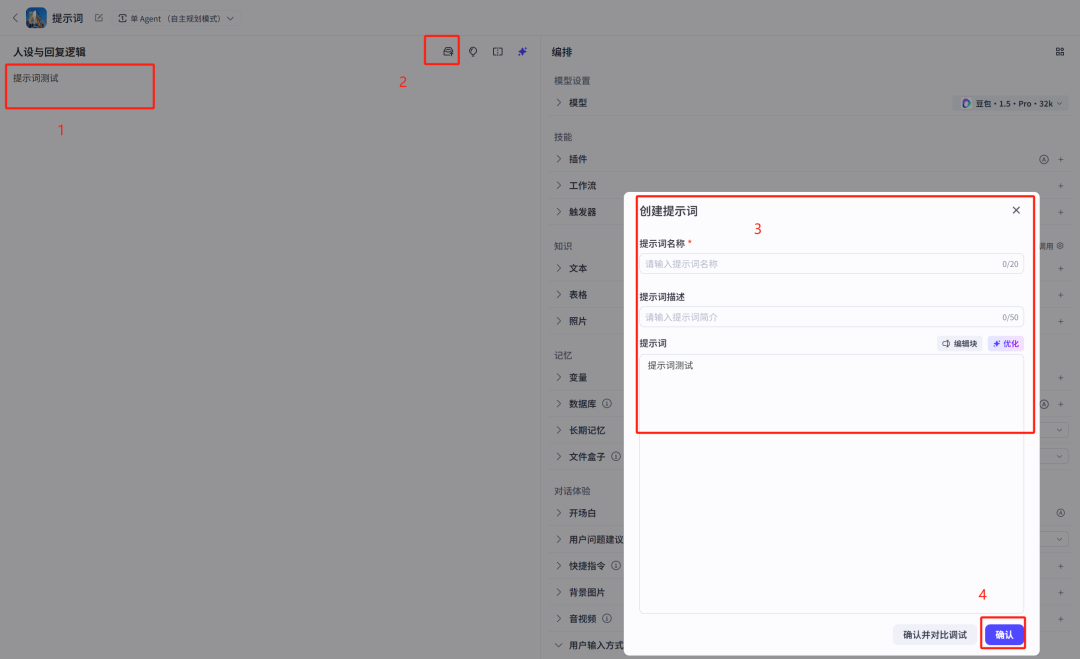The image size is (1080, 659).
Task: Click the info icon beside 数据库
Action: point(607,404)
